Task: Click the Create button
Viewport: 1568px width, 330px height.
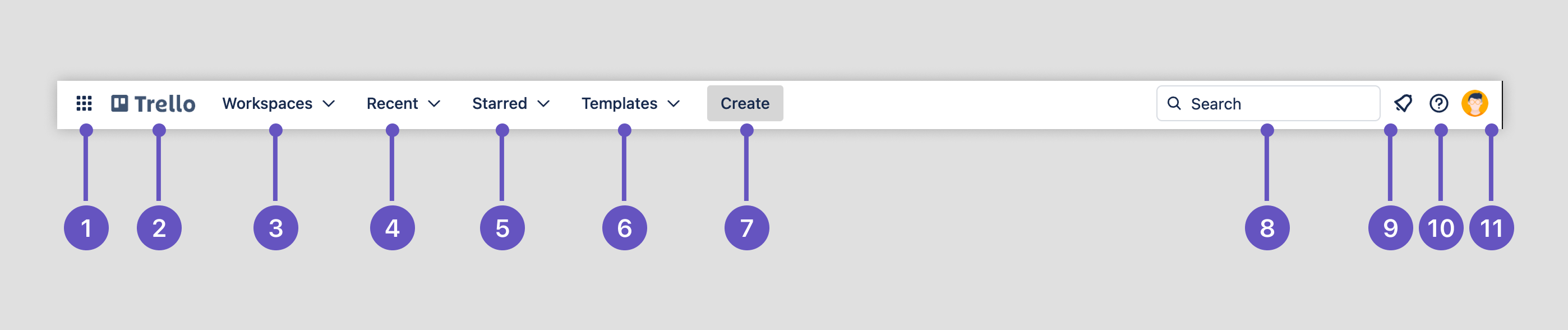Action: pos(745,103)
